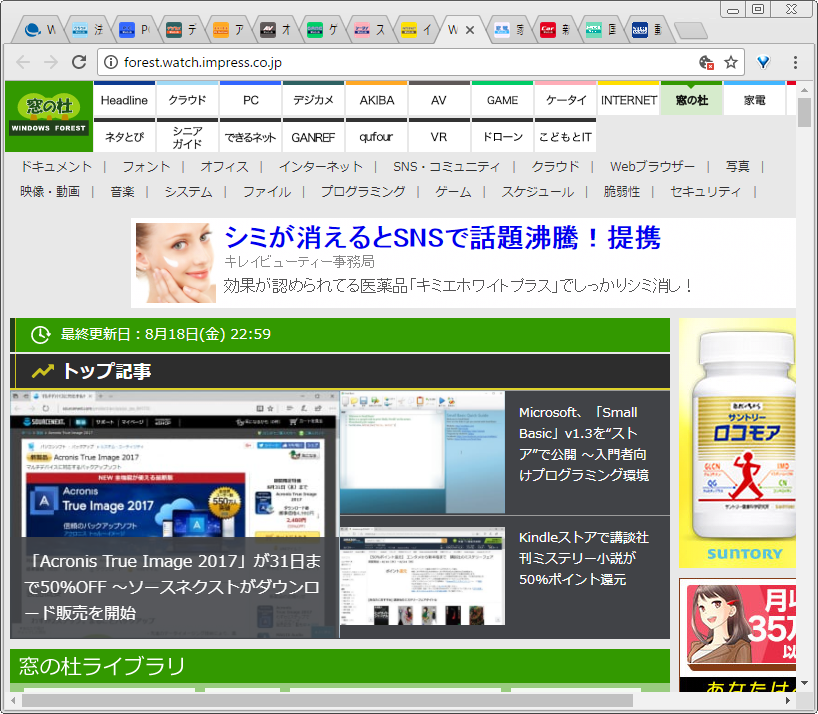Open the GAME section in the navigation bar

click(x=502, y=100)
